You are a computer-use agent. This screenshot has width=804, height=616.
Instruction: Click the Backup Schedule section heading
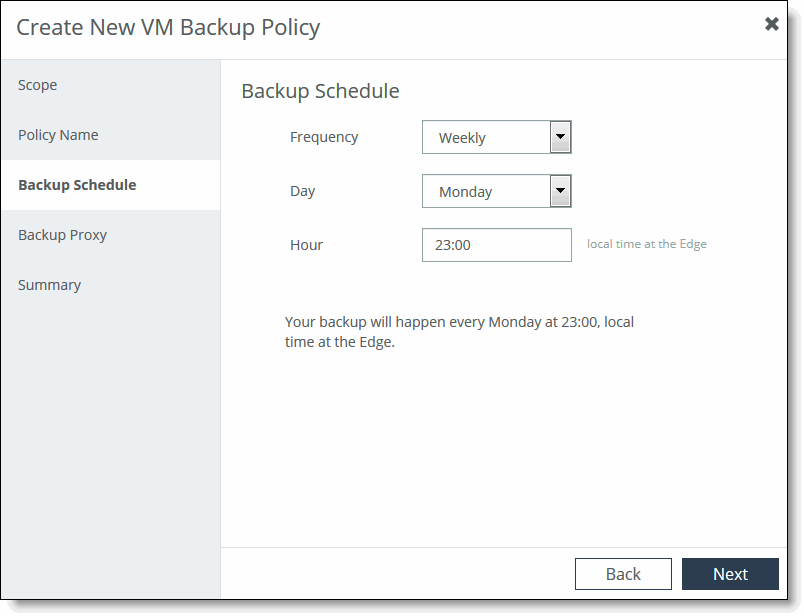320,91
